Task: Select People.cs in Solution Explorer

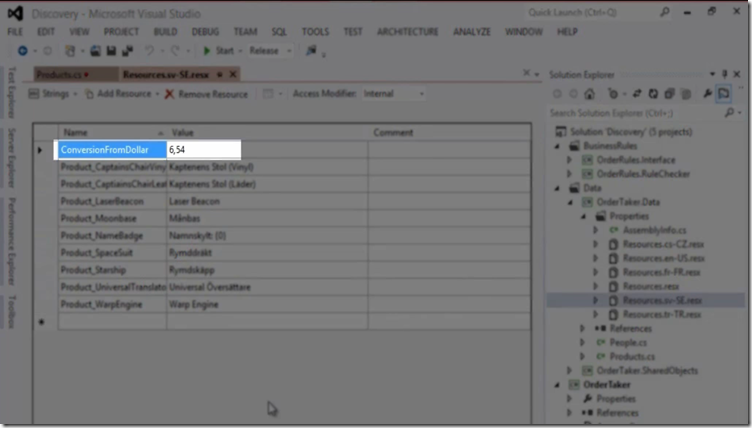Action: click(628, 343)
